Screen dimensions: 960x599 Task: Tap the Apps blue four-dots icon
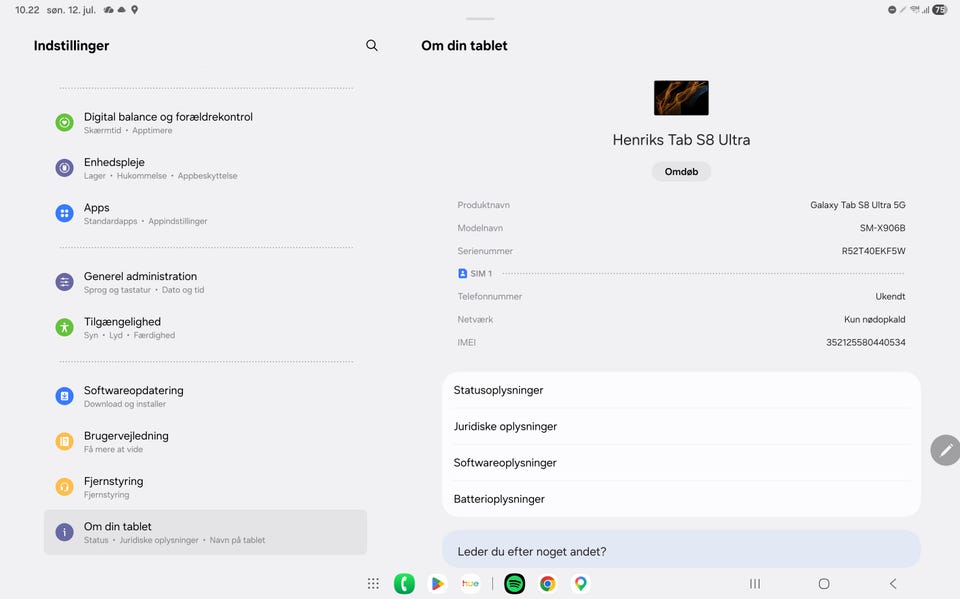[64, 213]
